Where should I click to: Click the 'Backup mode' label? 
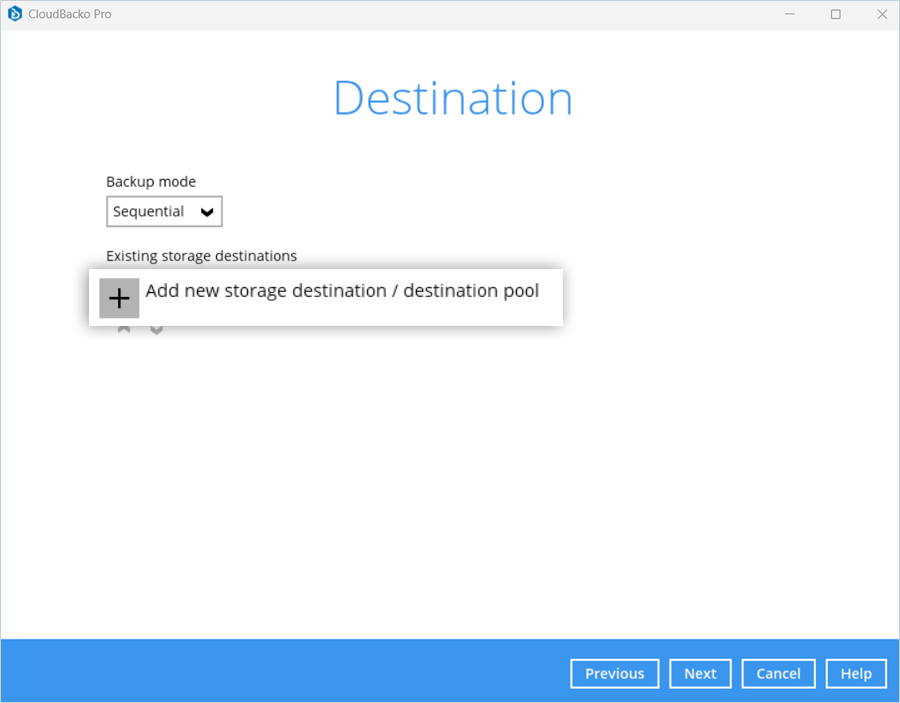pos(151,182)
